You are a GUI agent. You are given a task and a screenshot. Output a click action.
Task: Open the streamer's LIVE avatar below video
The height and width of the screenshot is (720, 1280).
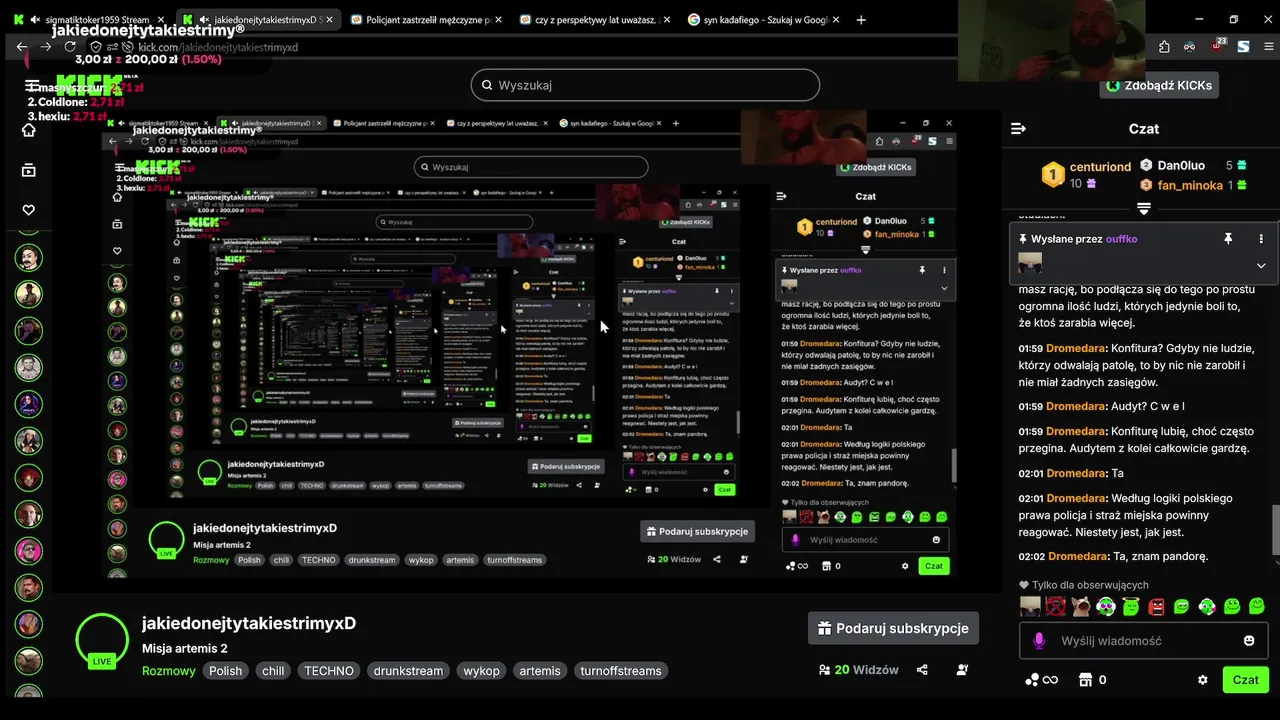click(102, 640)
